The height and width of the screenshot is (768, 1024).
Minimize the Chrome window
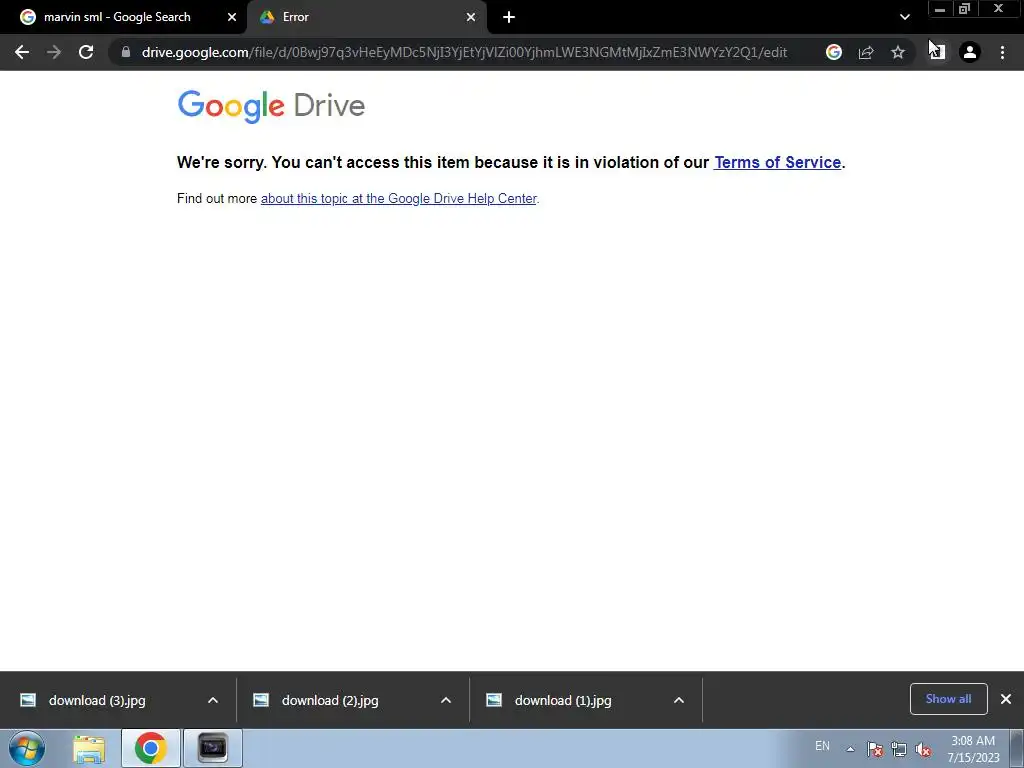click(940, 9)
